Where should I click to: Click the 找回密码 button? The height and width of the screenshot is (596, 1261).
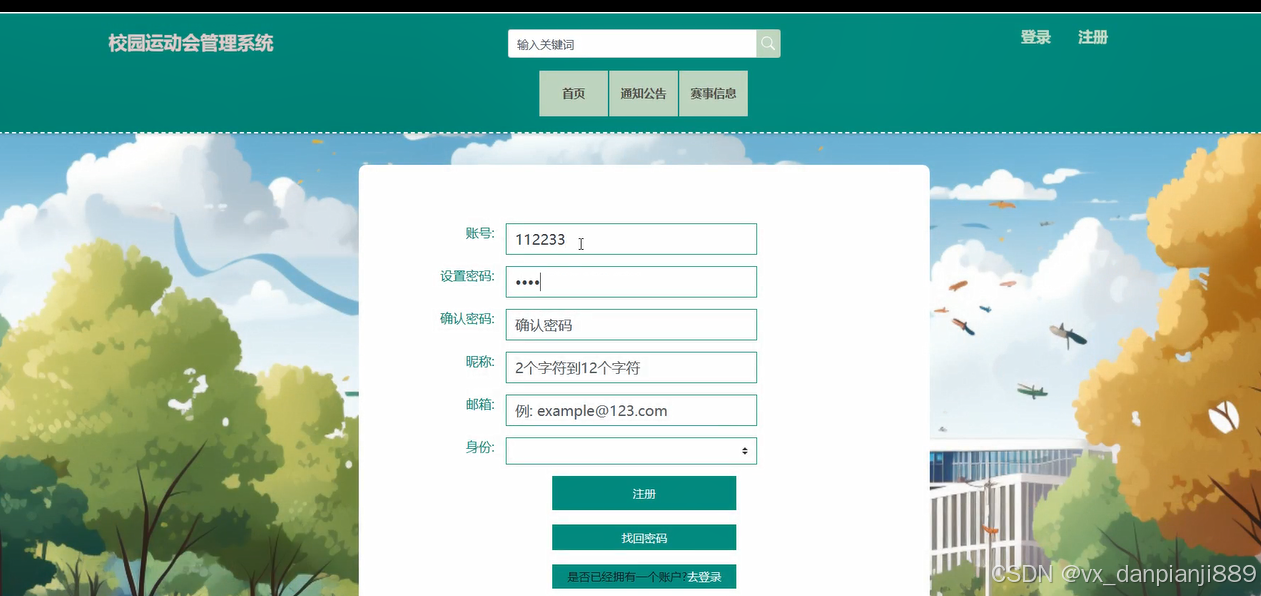coord(644,538)
